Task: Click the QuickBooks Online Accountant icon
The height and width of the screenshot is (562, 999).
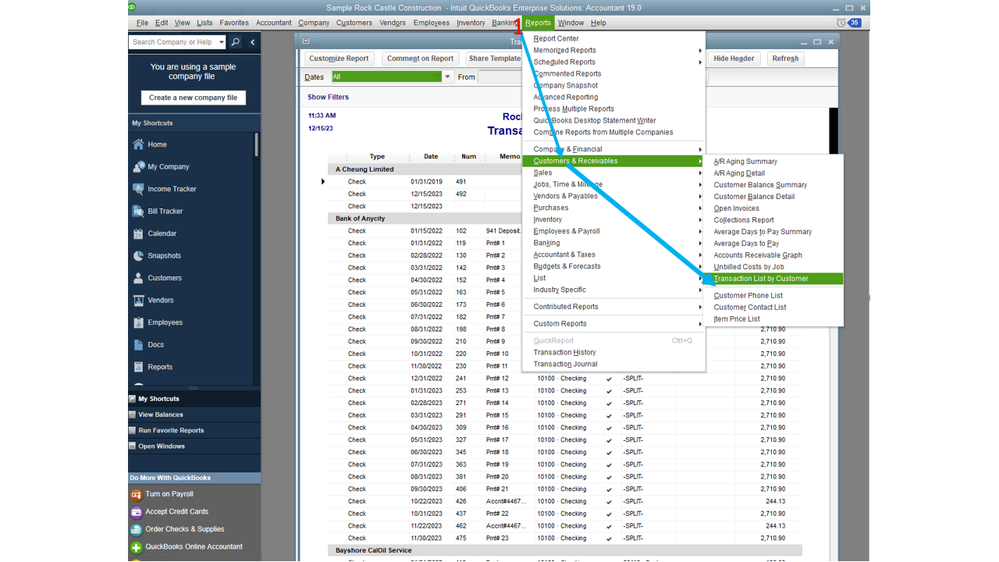Action: [136, 547]
